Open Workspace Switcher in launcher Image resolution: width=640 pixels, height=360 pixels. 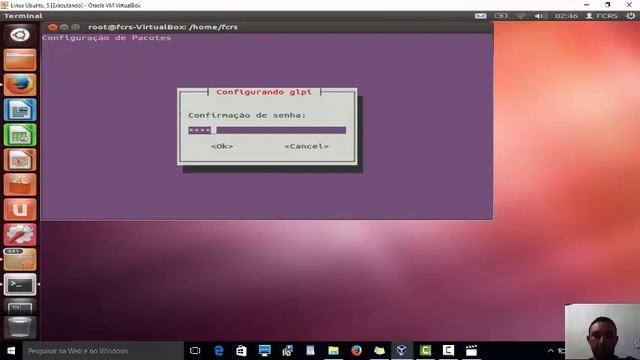coord(20,307)
